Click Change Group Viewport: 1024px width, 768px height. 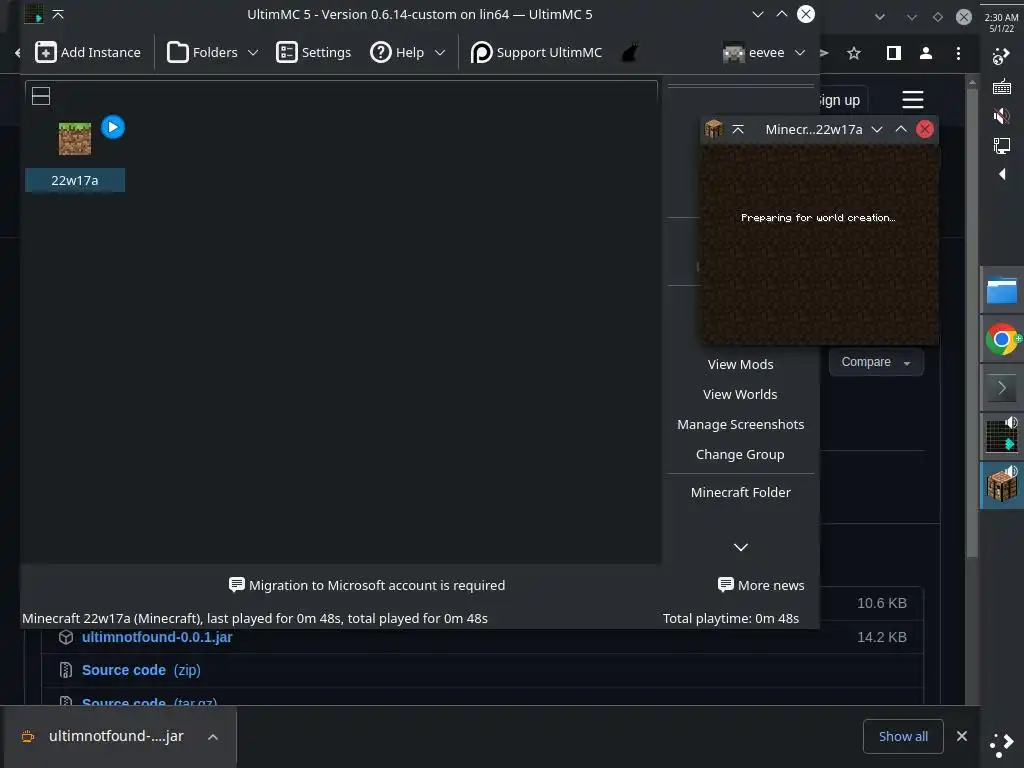coord(741,455)
